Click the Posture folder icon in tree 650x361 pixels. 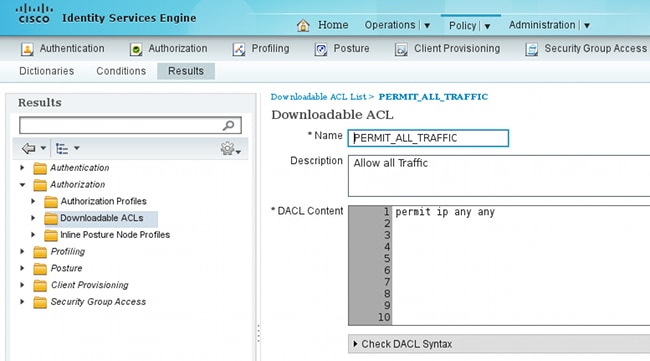40,269
